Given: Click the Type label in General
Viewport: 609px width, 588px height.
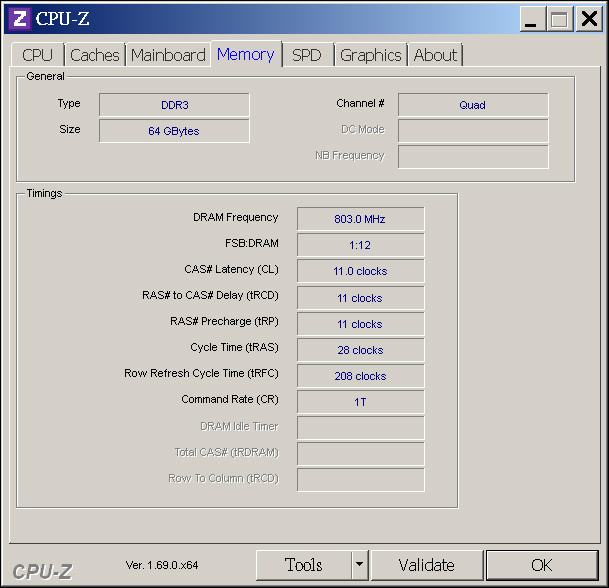Looking at the screenshot, I should pos(69,104).
